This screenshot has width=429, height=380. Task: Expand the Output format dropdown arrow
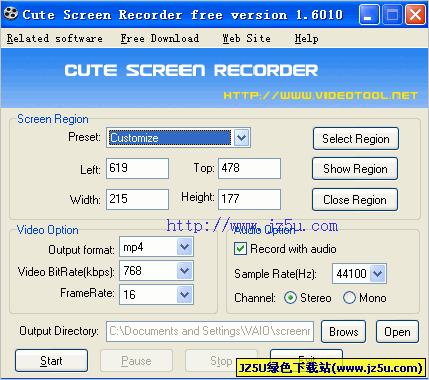pos(184,247)
